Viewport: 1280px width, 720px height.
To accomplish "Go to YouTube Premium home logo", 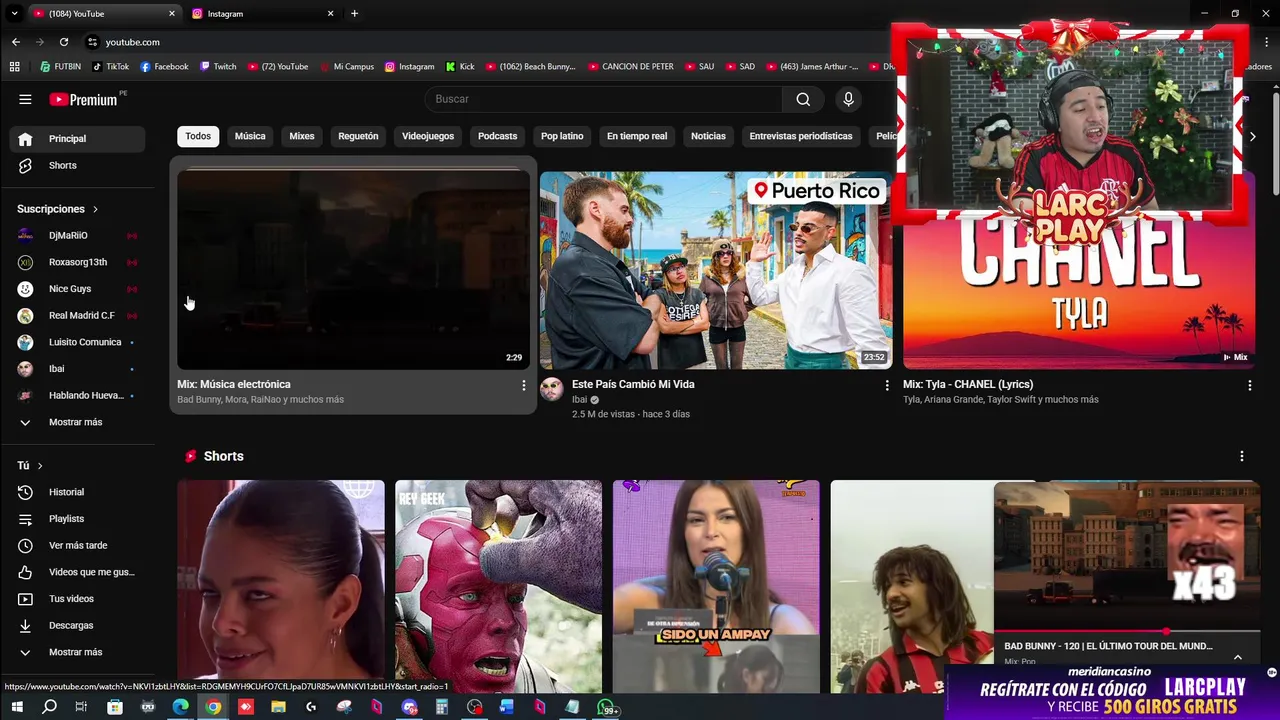I will 84,99.
